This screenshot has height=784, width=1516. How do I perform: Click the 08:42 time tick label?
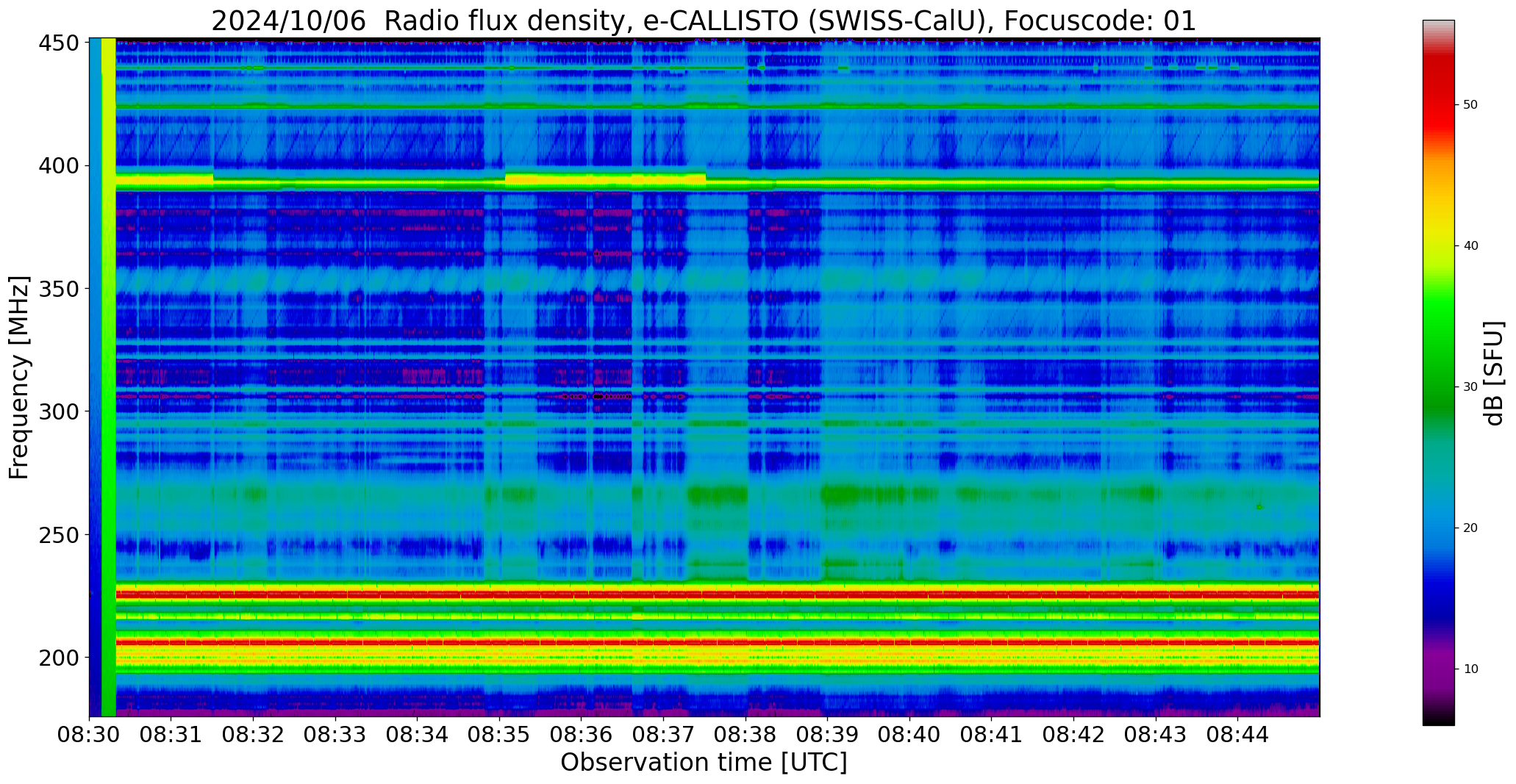[x=1073, y=733]
